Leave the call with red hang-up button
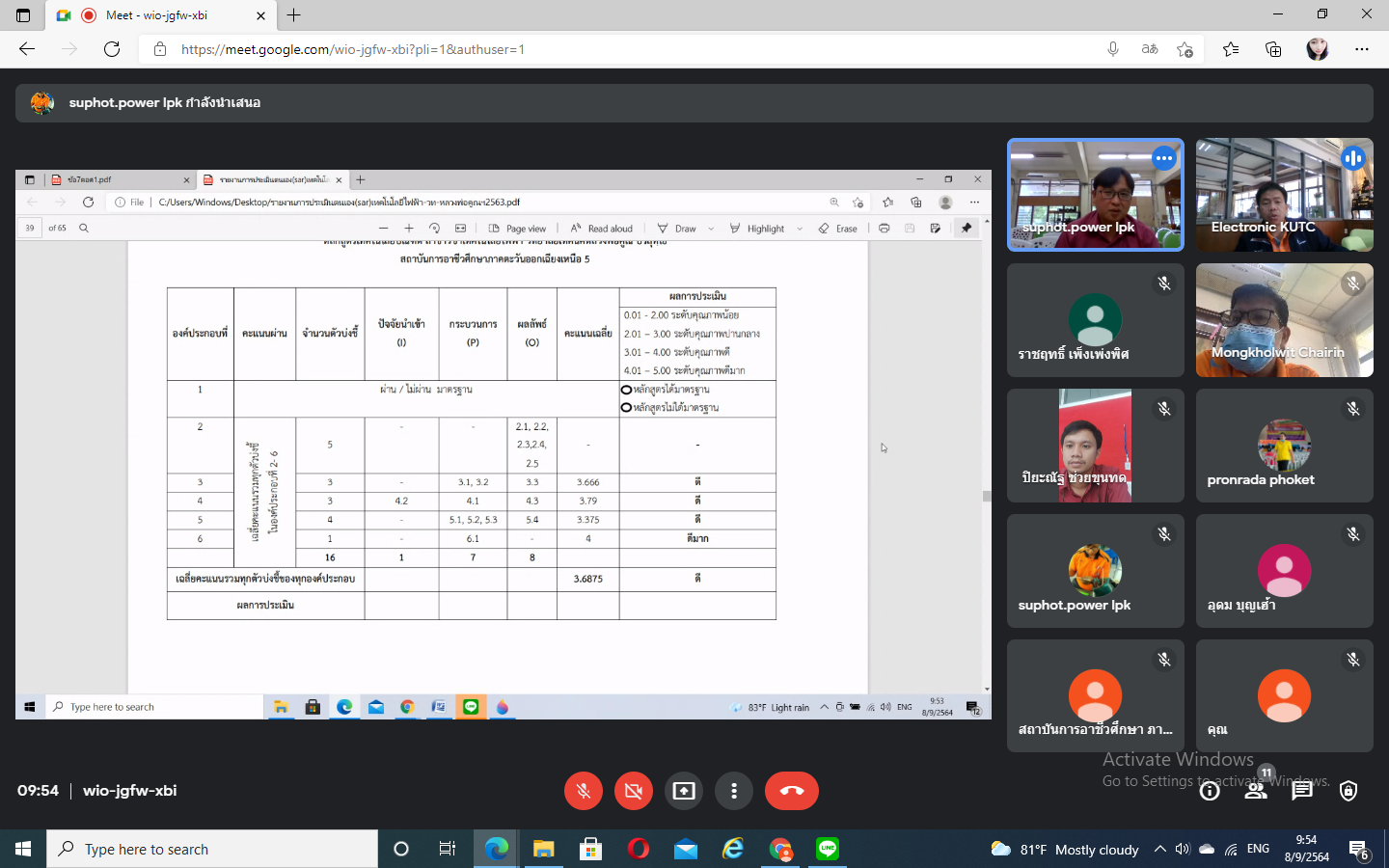This screenshot has height=868, width=1389. coord(791,791)
